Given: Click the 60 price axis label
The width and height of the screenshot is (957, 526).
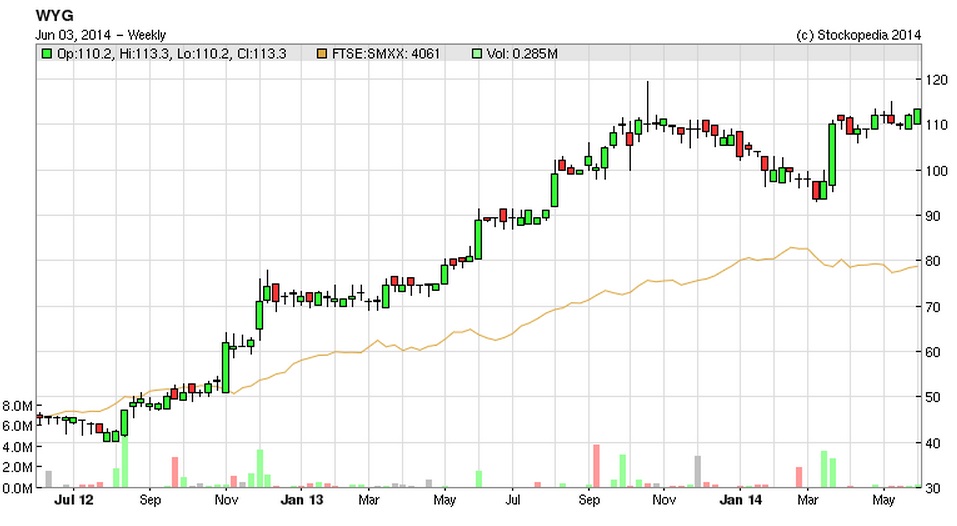Looking at the screenshot, I should 933,352.
